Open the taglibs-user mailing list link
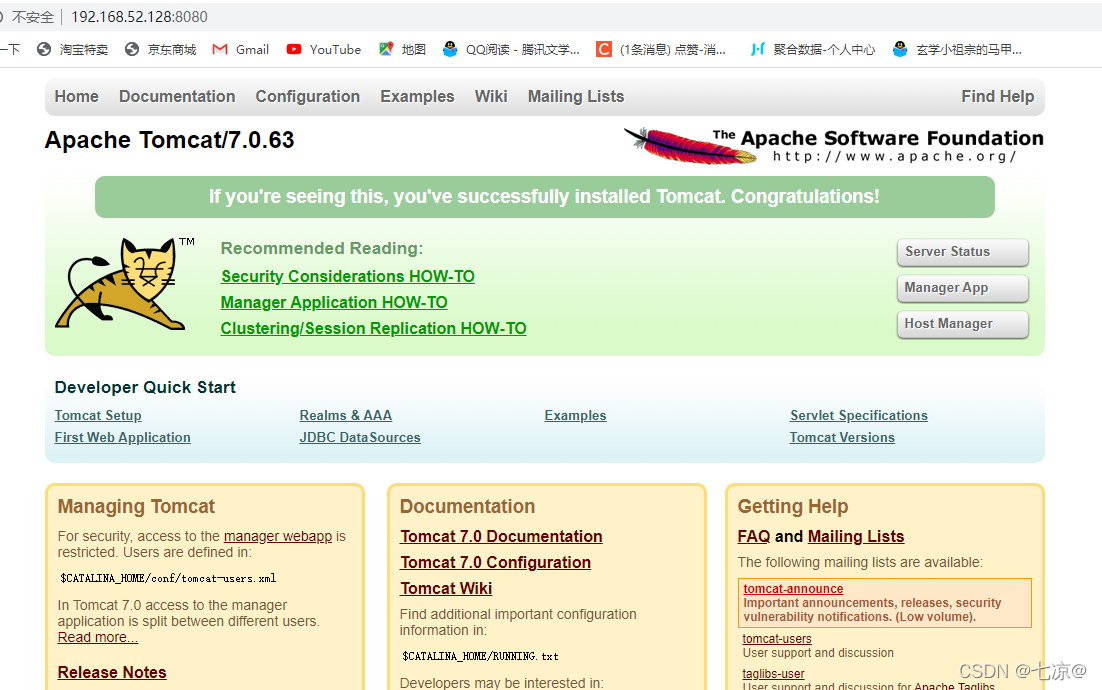The image size is (1102, 690). pos(773,674)
